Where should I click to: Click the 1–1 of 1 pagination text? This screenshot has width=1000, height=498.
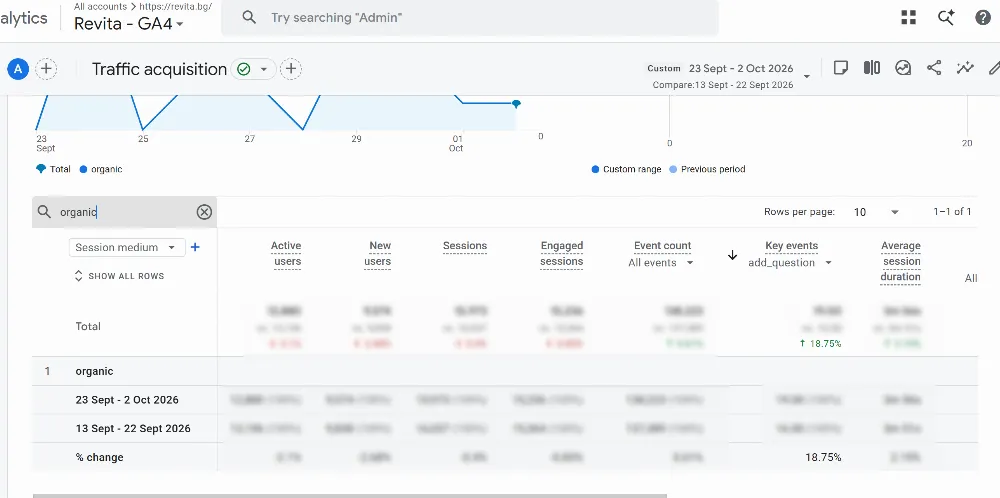click(952, 212)
